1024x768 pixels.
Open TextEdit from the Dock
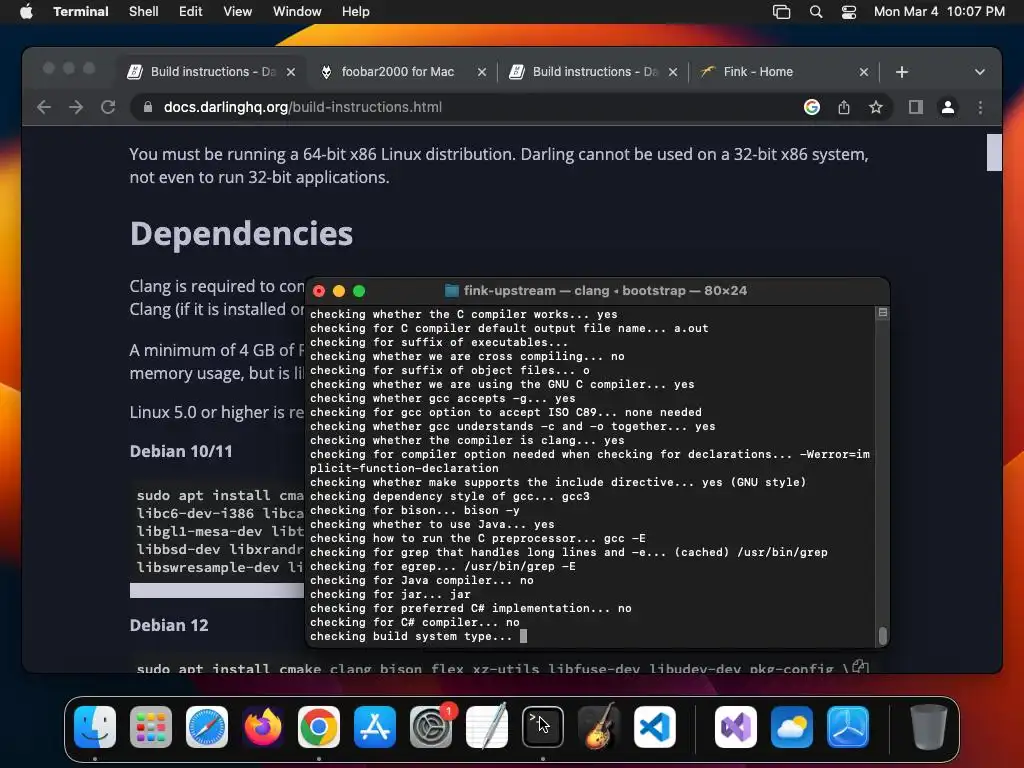coord(487,727)
